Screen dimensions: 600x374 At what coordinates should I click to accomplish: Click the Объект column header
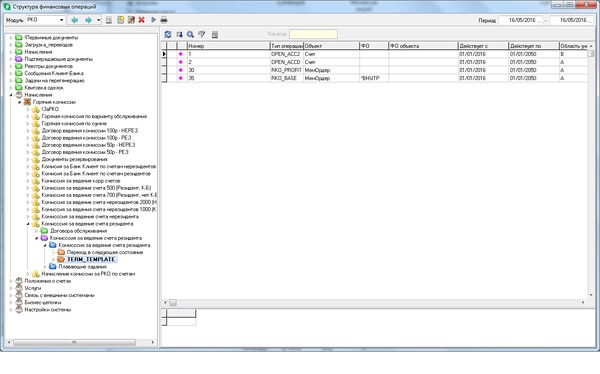[331, 46]
